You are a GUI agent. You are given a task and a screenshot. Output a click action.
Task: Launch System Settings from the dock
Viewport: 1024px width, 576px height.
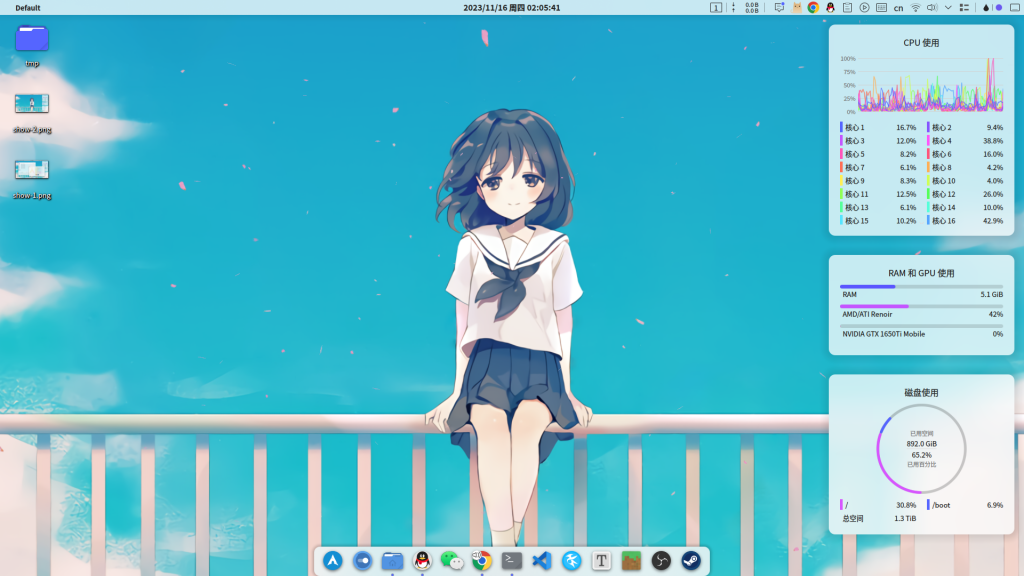coord(362,560)
